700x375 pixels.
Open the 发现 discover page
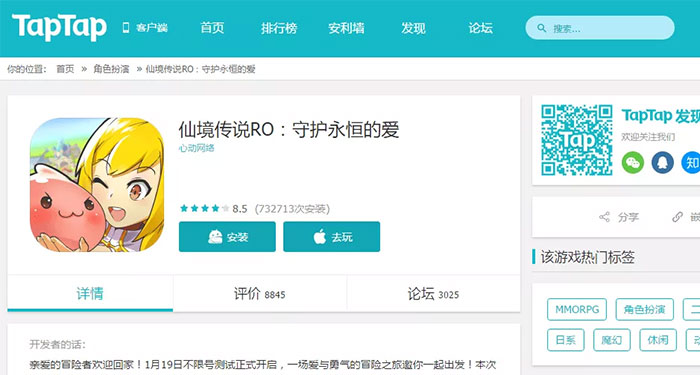[x=413, y=28]
